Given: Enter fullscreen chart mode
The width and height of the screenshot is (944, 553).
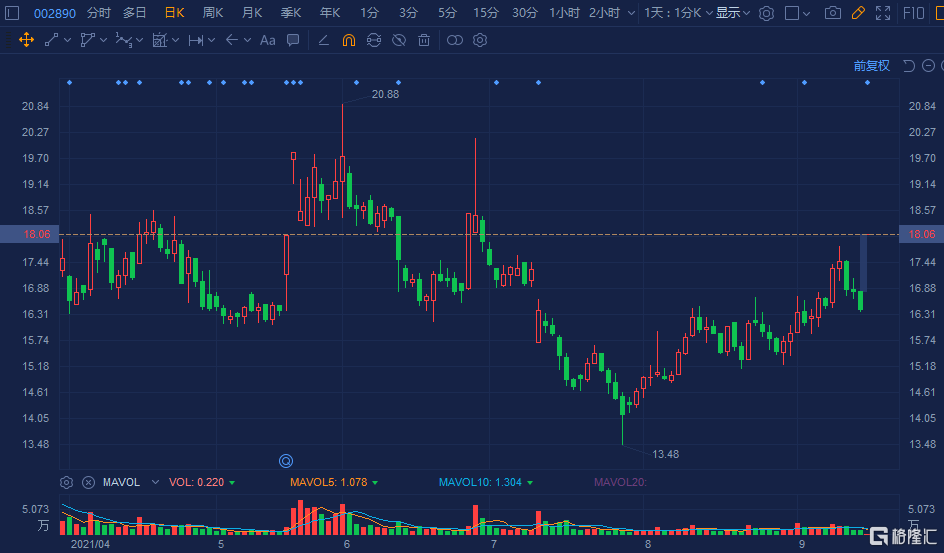Looking at the screenshot, I should coord(882,13).
